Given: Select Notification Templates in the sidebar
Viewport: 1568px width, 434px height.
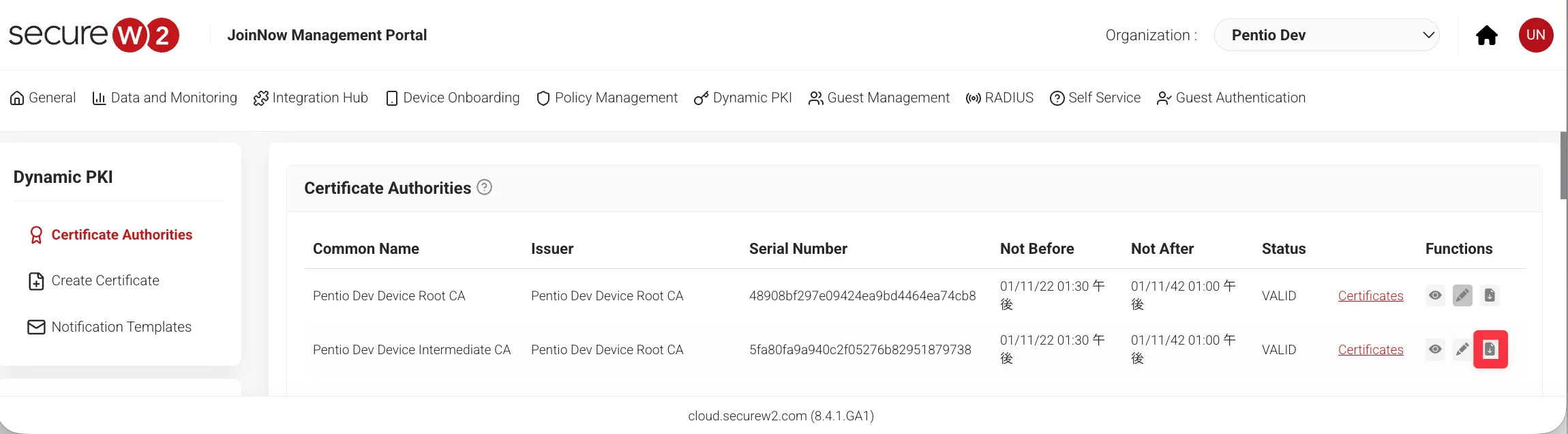Looking at the screenshot, I should point(110,327).
